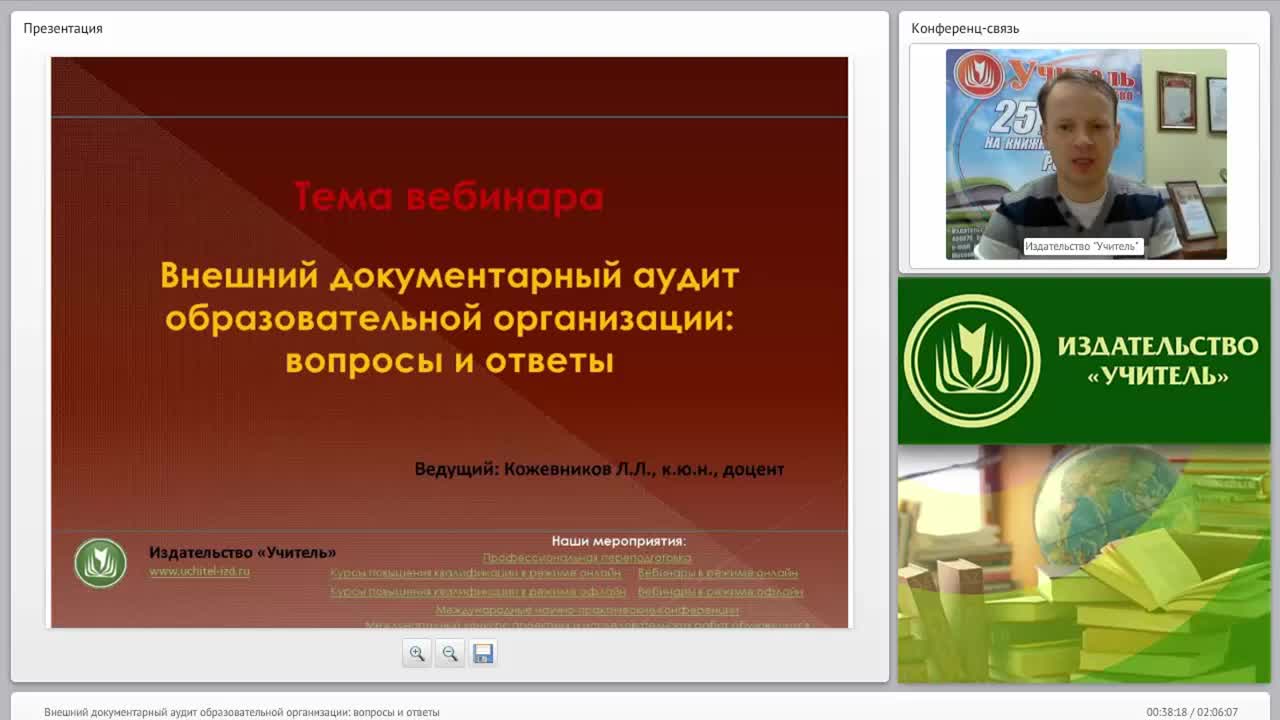Image resolution: width=1280 pixels, height=720 pixels.
Task: Open the Вебинары в режиме онлайн link
Action: coord(718,573)
